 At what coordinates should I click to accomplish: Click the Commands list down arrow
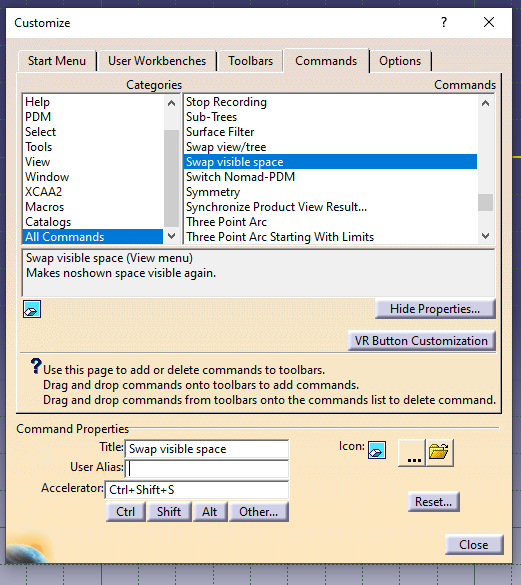[486, 236]
